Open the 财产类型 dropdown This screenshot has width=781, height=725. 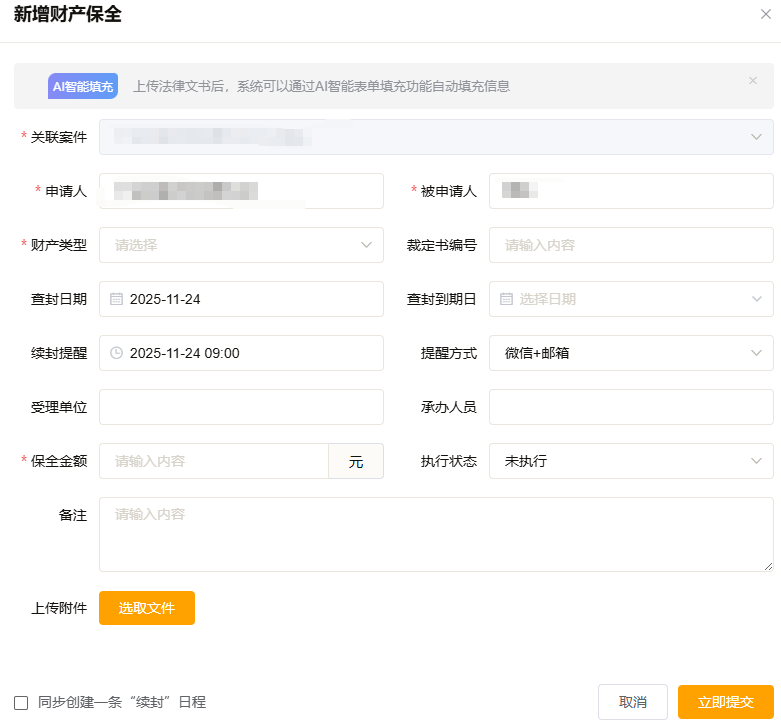366,245
